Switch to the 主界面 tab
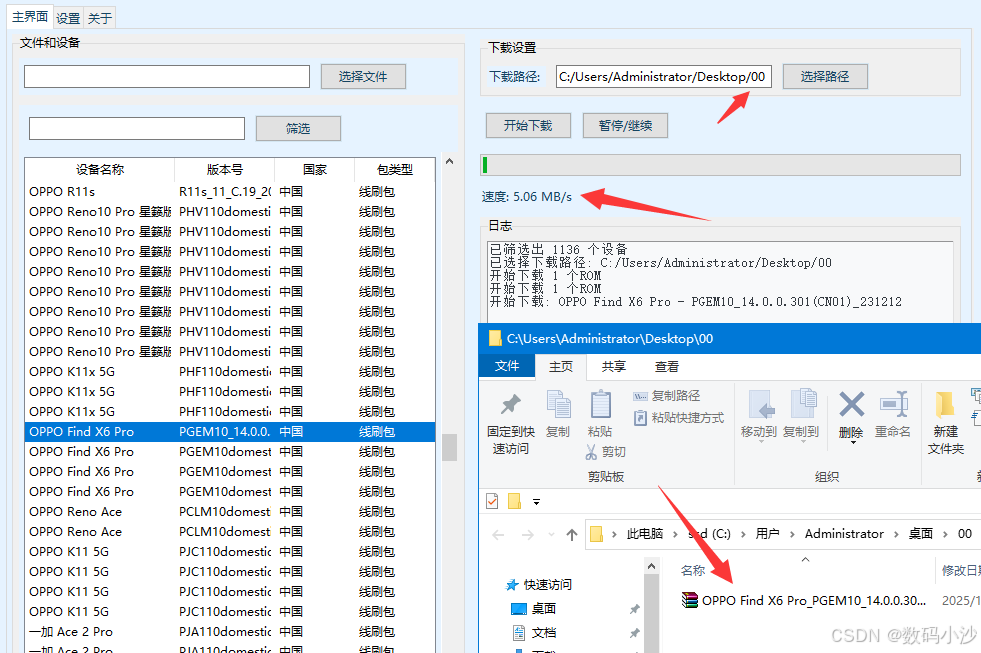Image resolution: width=981 pixels, height=653 pixels. pos(30,17)
